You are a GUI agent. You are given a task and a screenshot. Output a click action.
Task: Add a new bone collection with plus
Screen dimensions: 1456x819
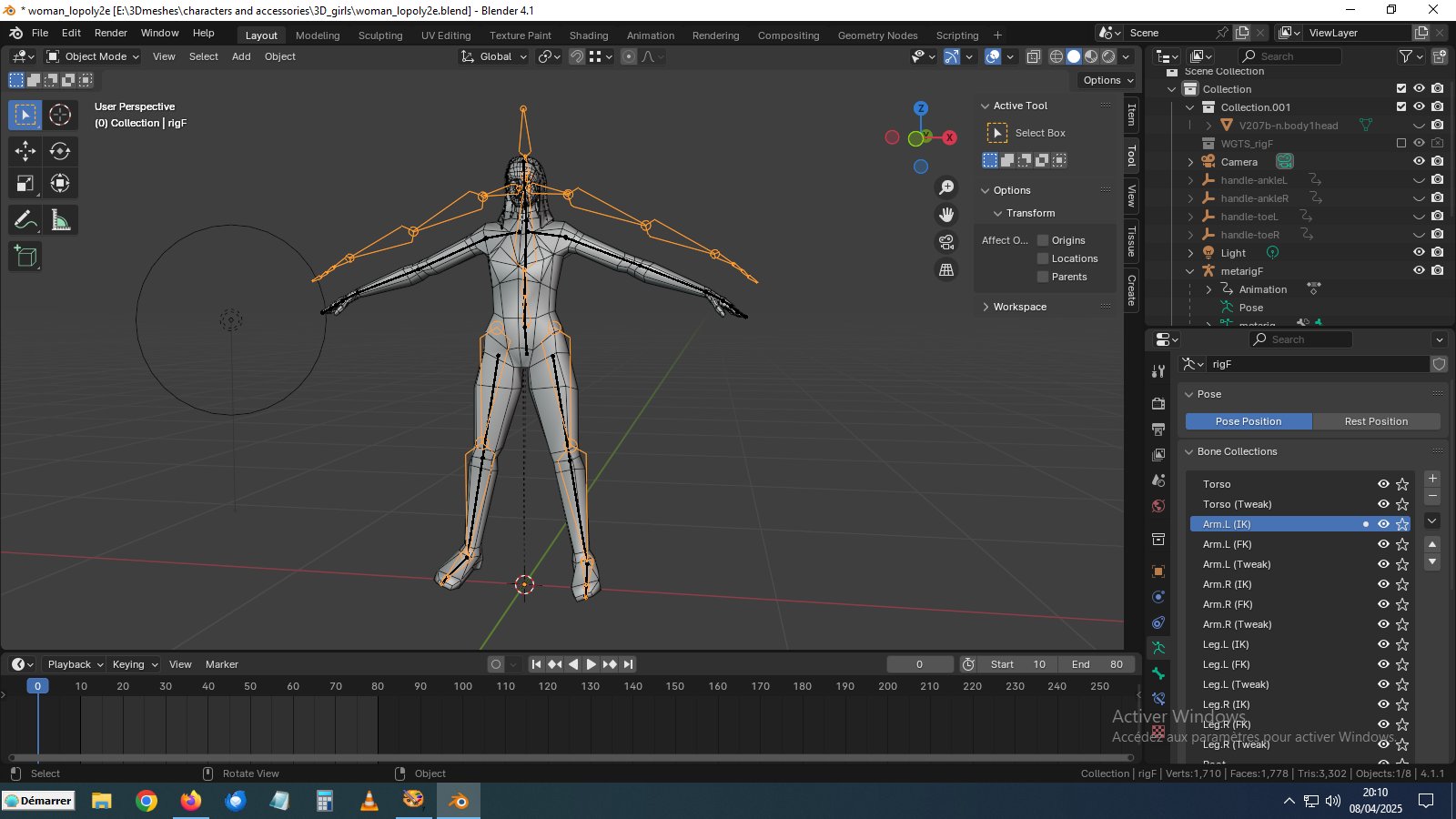(x=1432, y=479)
